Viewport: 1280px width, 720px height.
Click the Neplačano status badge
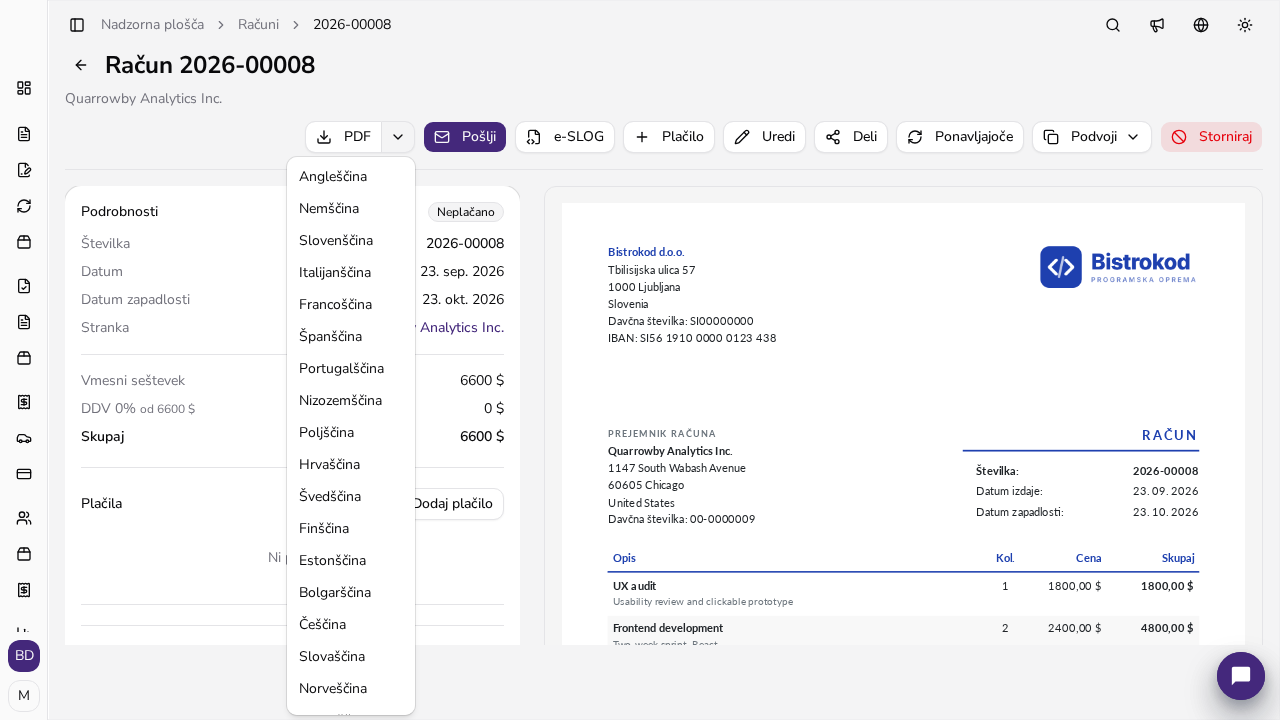coord(466,212)
